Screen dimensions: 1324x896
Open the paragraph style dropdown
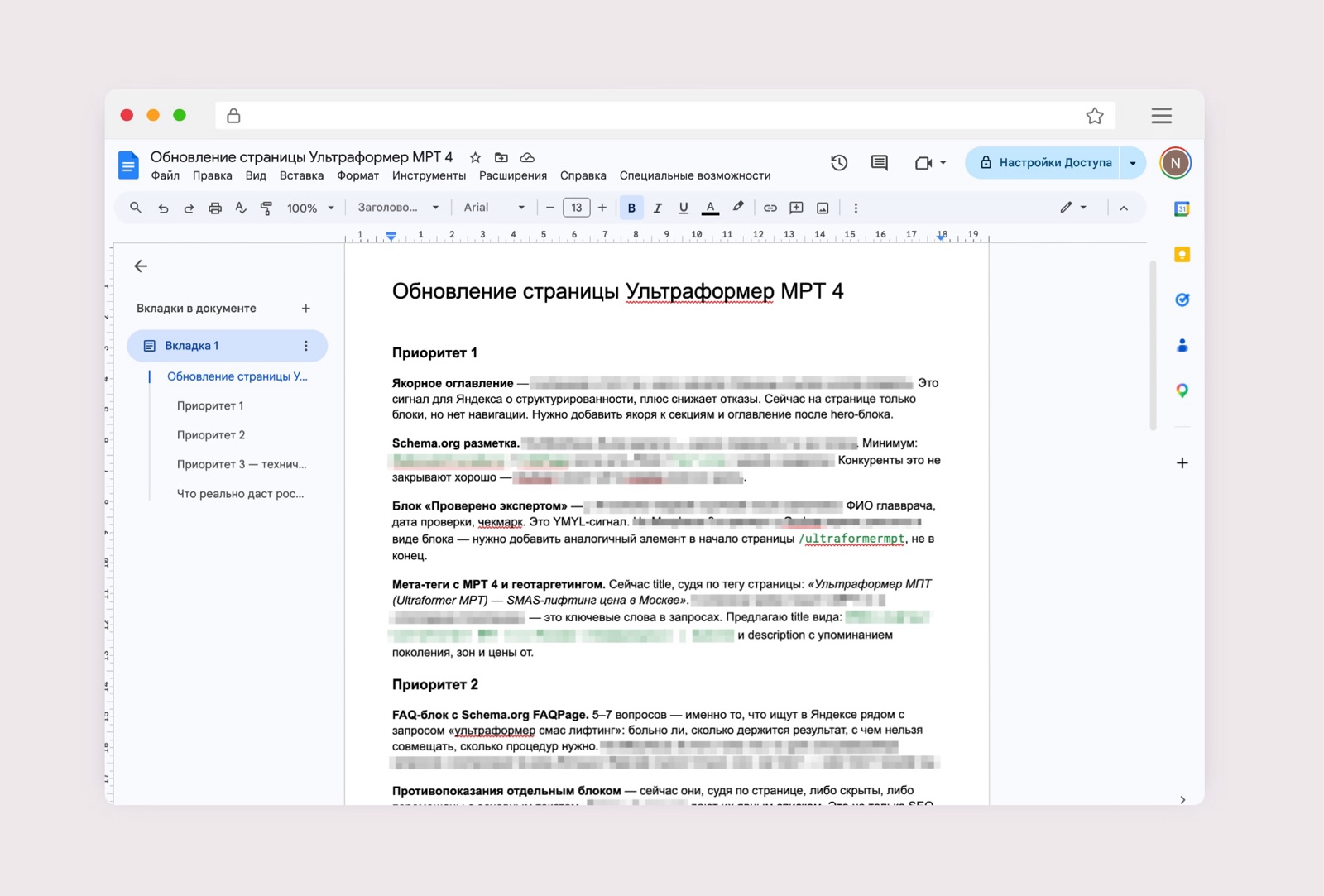(x=398, y=208)
